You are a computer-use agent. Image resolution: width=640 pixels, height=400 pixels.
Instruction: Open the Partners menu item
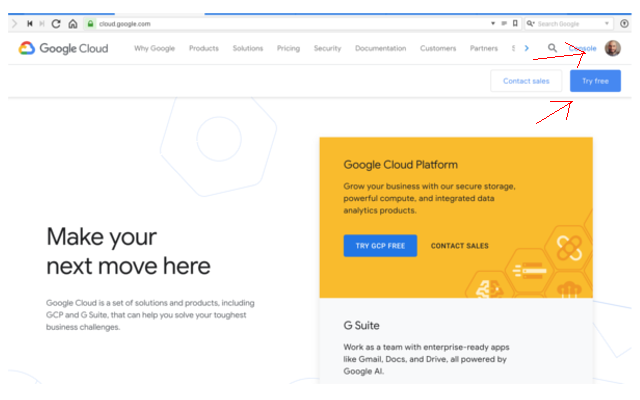tap(484, 48)
